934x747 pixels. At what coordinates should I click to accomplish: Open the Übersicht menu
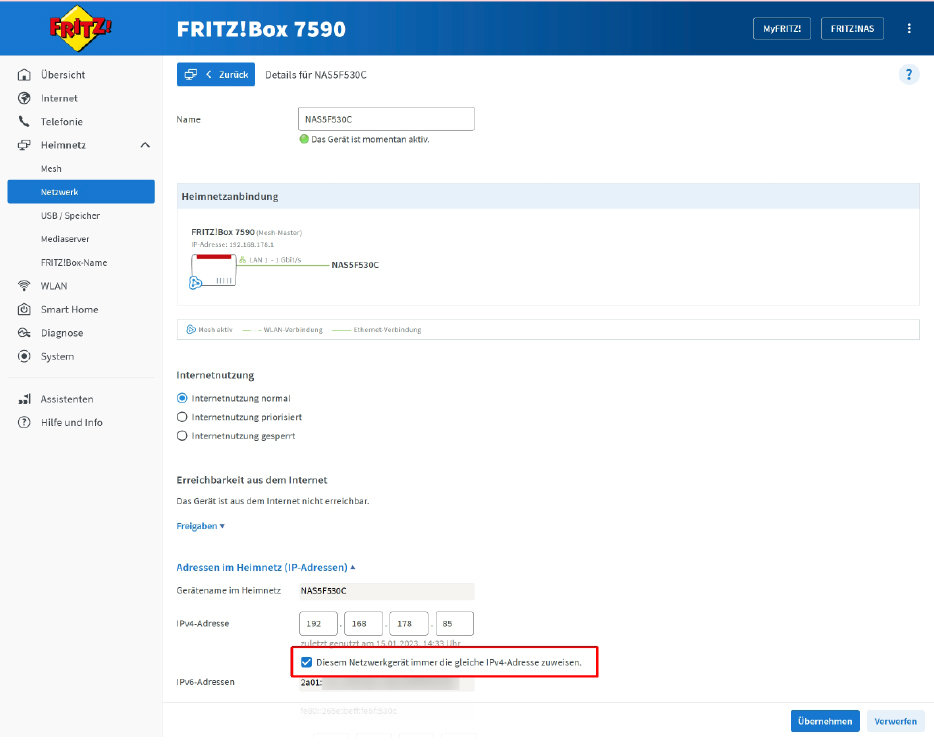(x=63, y=75)
